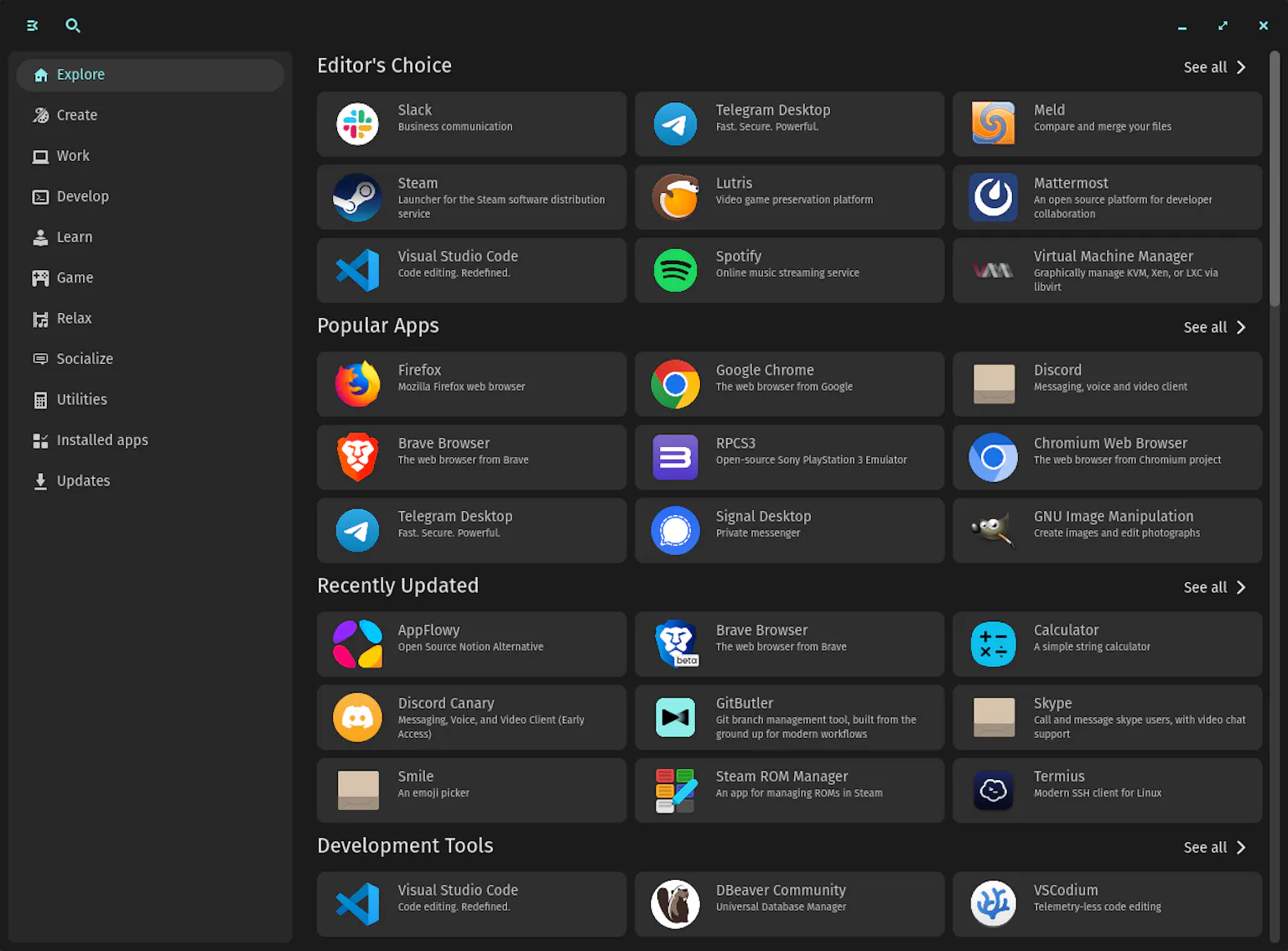Click the chevron next to Popular Apps See all

pyautogui.click(x=1241, y=327)
